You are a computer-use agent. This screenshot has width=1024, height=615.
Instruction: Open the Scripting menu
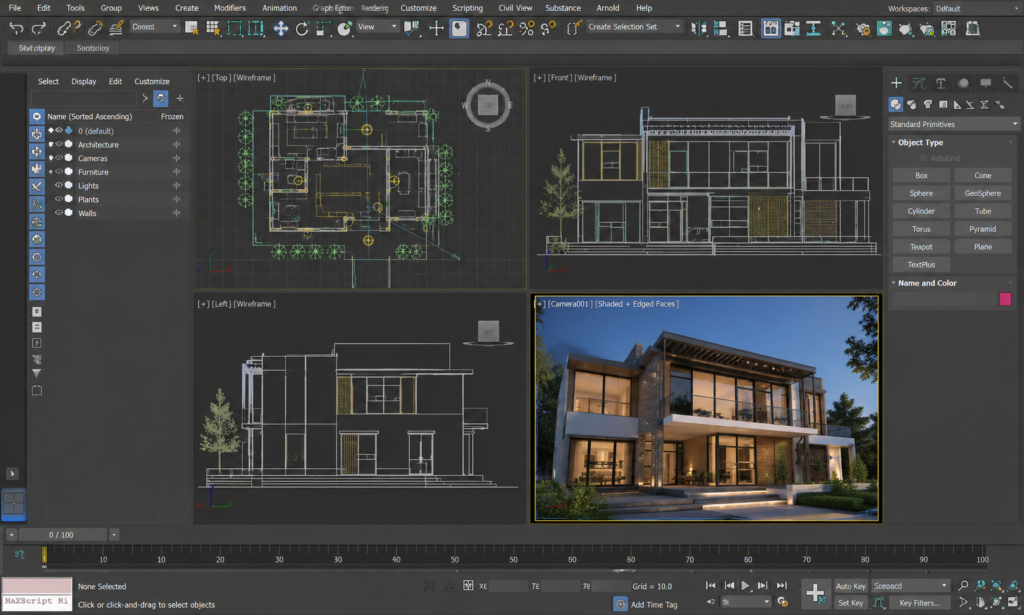pos(468,8)
